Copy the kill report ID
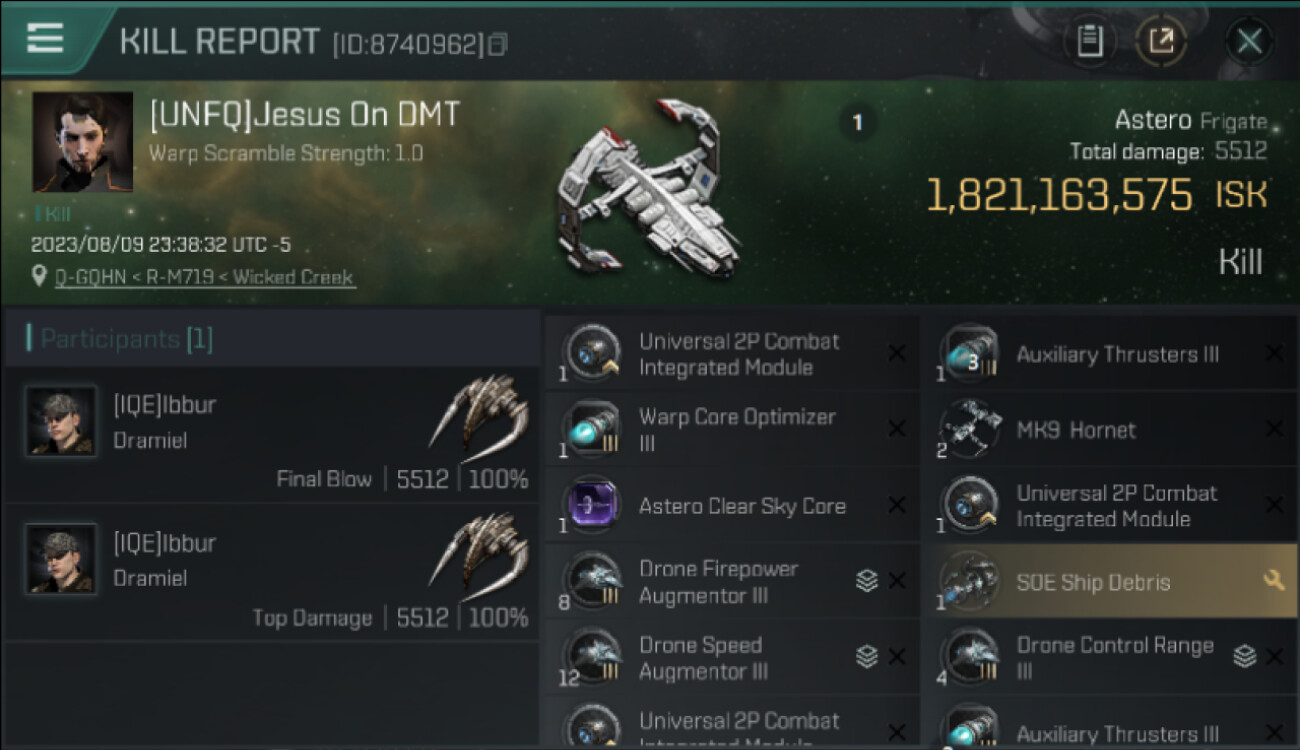 tap(498, 44)
